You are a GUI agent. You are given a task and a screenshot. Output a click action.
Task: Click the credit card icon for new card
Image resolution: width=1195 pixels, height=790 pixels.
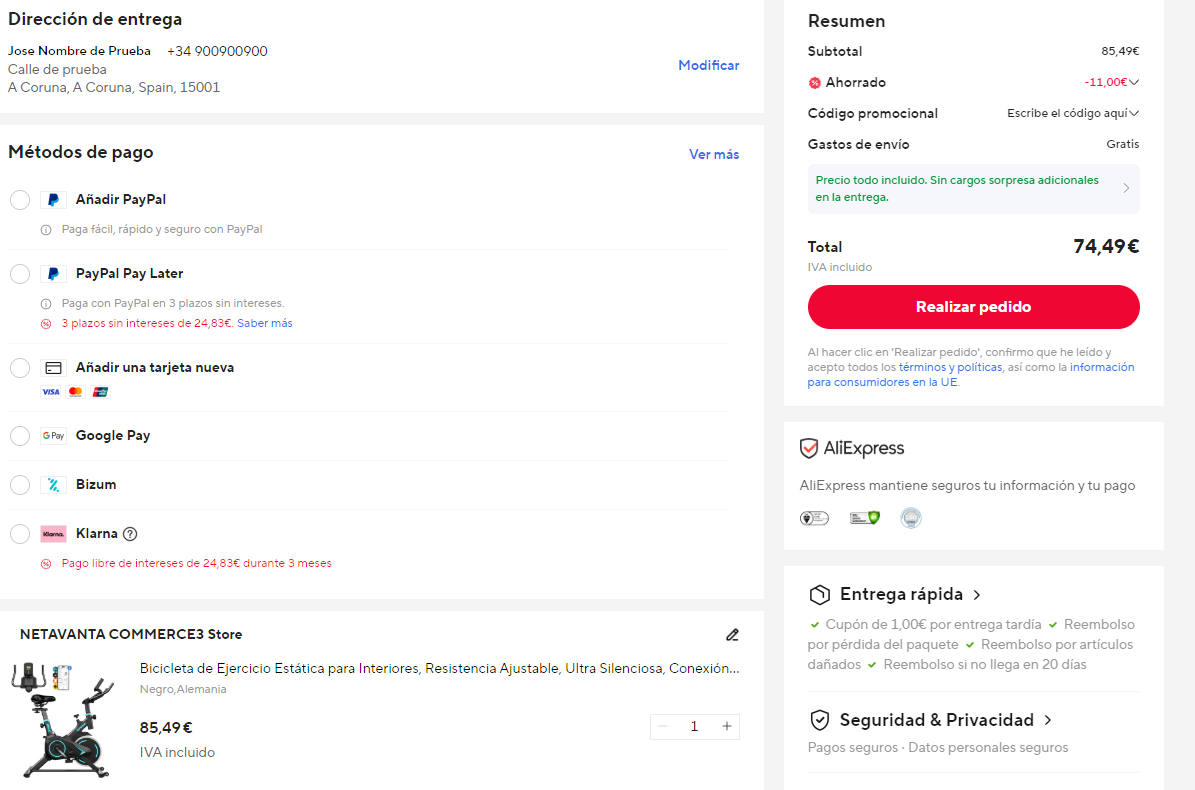53,368
